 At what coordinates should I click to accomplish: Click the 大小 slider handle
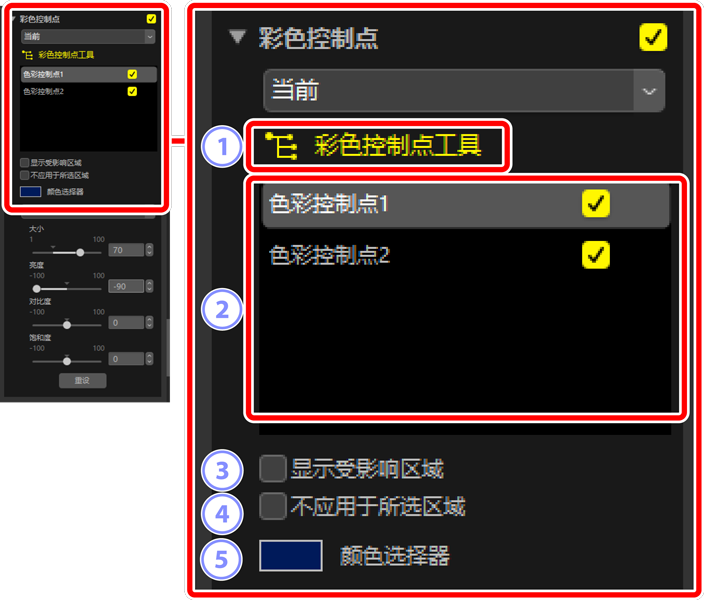click(x=80, y=252)
